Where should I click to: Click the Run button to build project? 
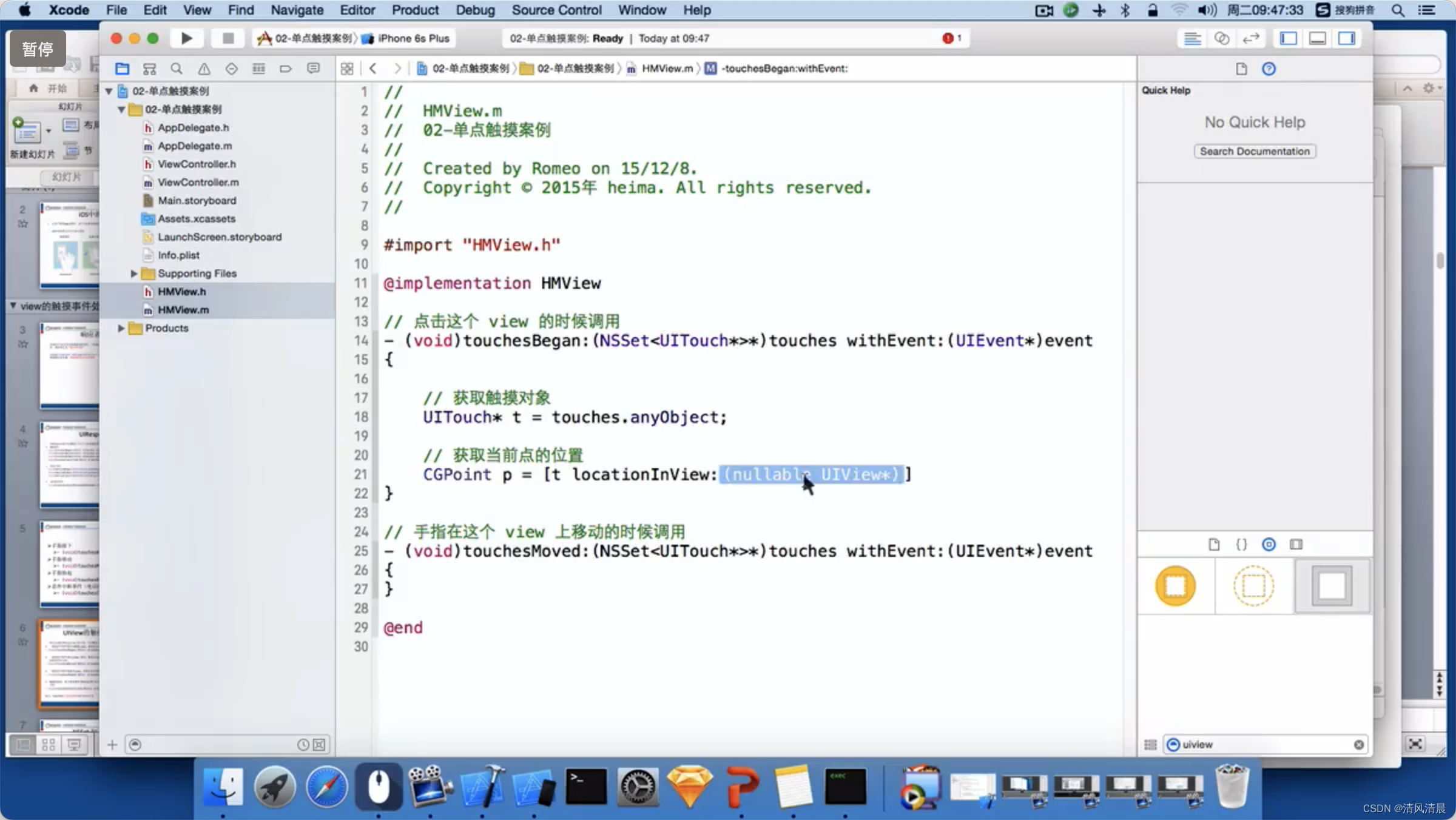[x=186, y=38]
